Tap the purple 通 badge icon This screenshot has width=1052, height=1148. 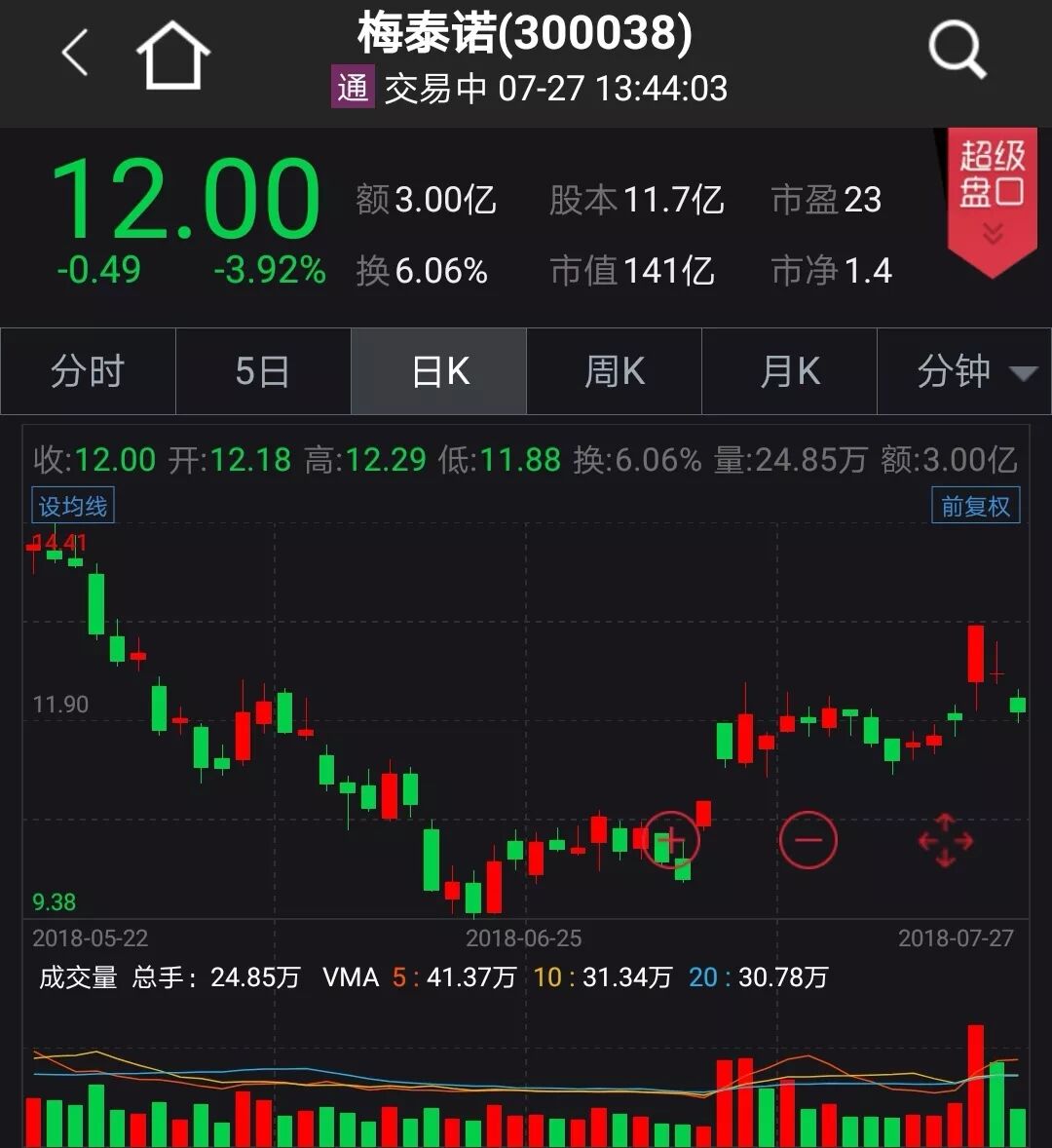(353, 87)
